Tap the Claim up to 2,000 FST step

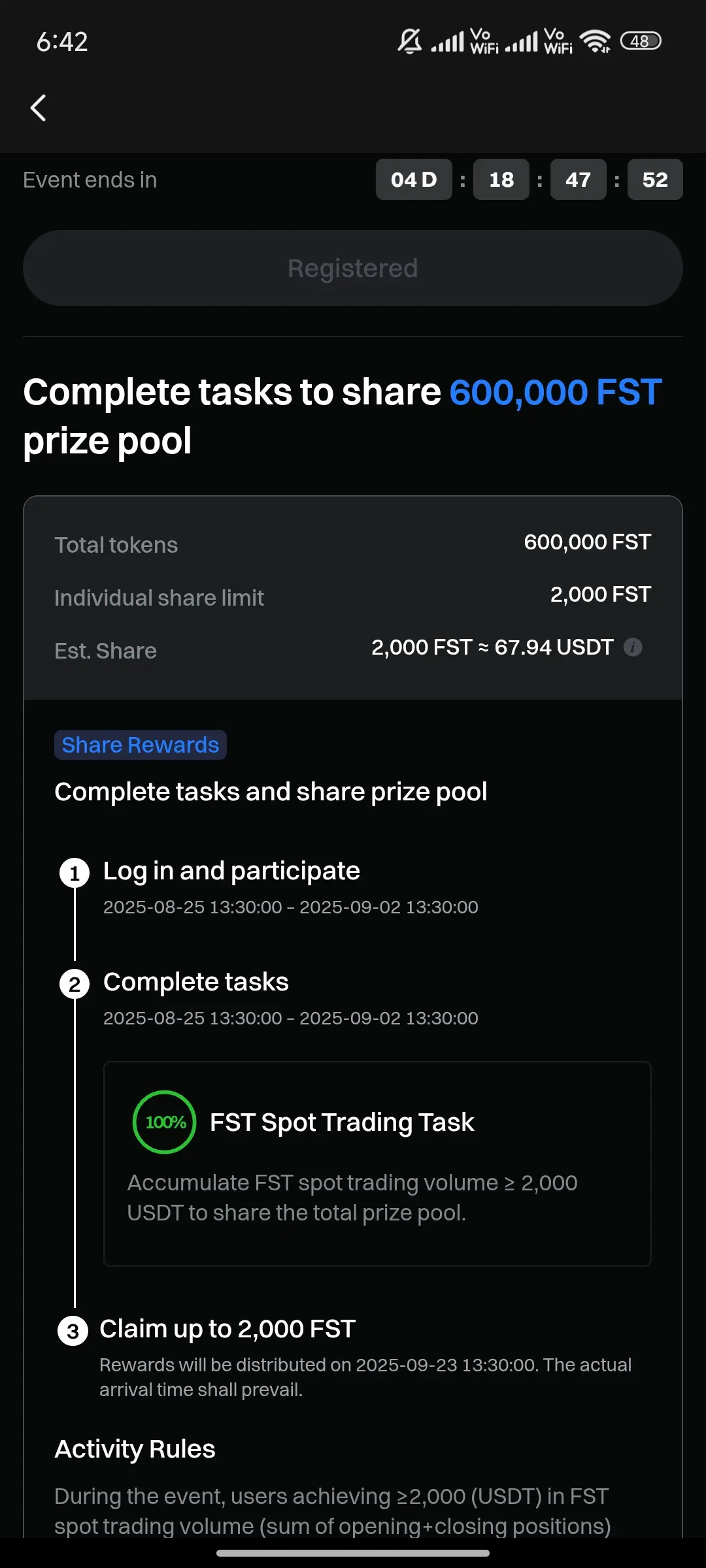click(227, 1328)
